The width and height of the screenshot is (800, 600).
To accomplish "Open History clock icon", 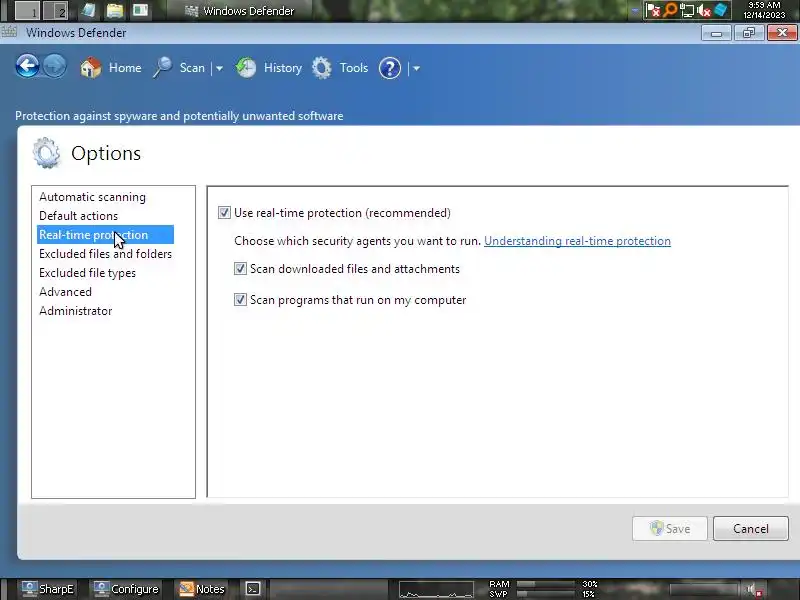I will click(x=246, y=68).
